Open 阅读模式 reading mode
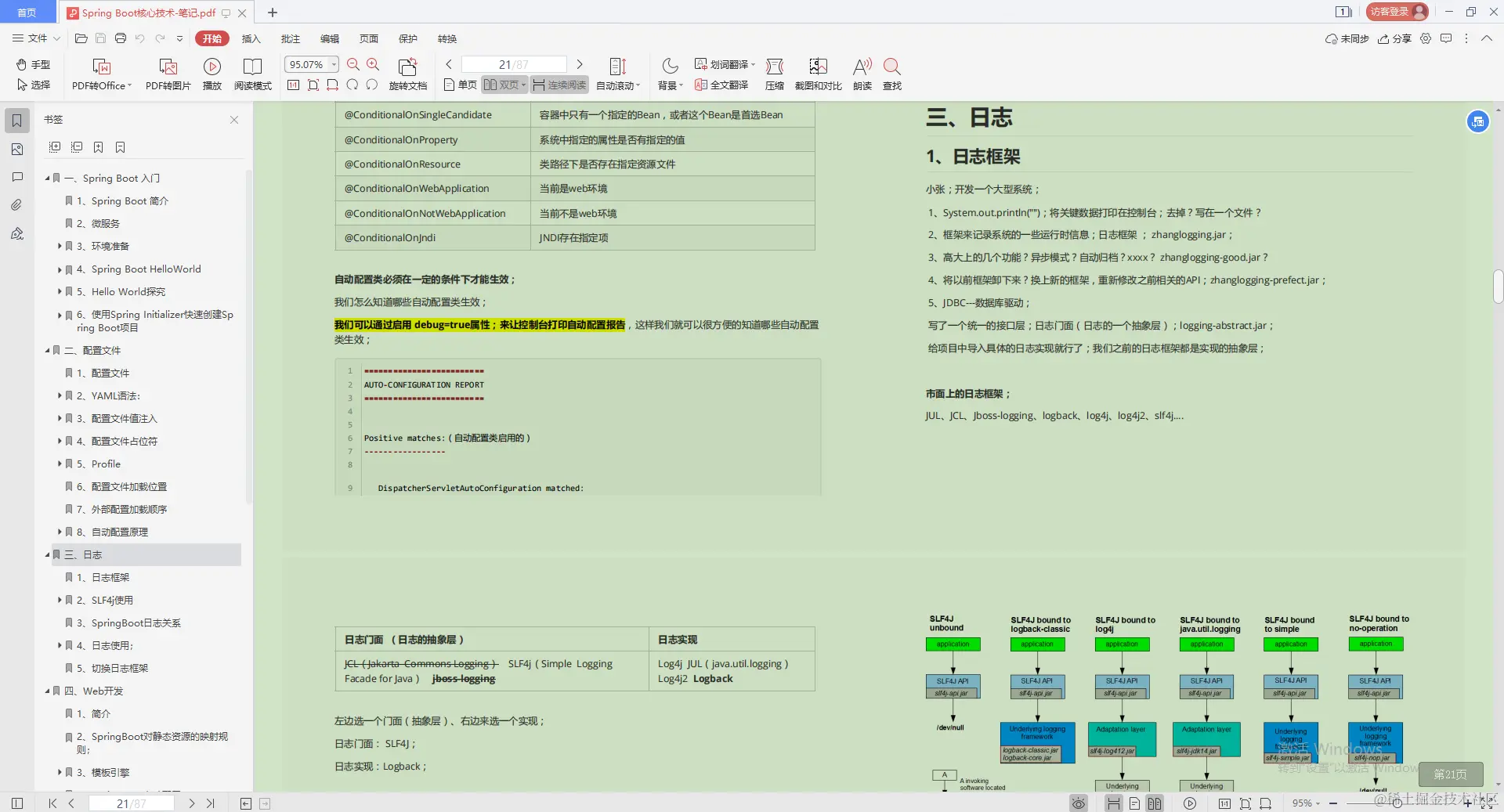 pos(252,74)
